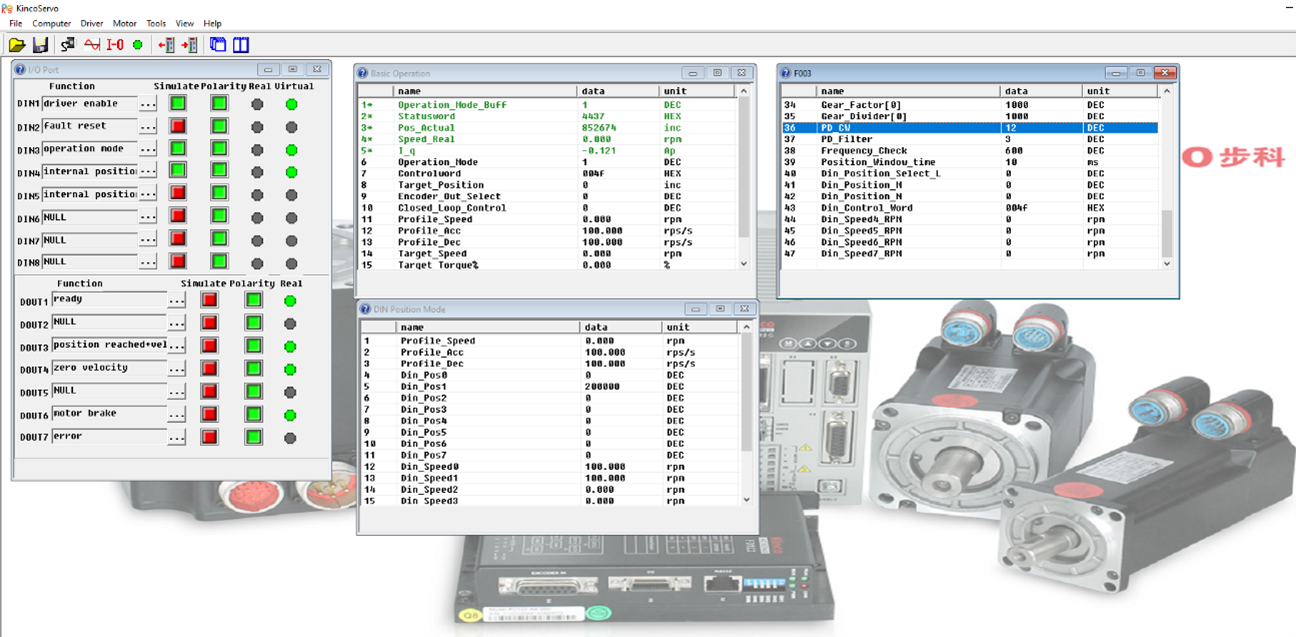
Task: Click the cascade windows toolbar icon
Action: click(217, 45)
